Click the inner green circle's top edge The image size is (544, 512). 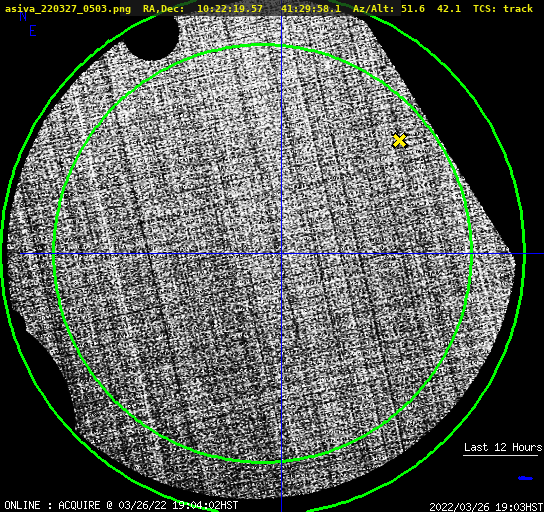262,45
